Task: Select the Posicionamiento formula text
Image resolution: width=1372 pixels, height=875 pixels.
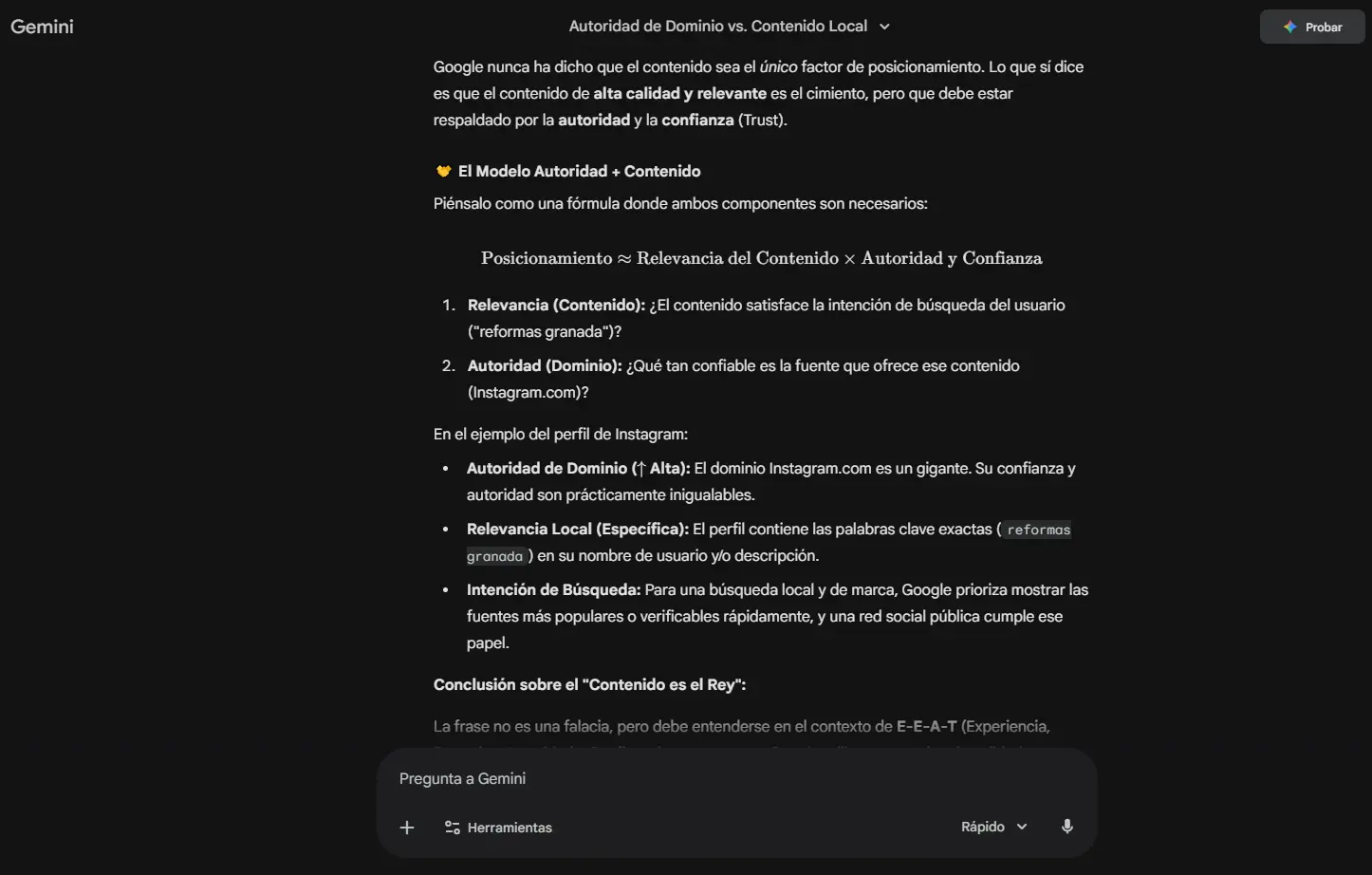Action: coord(760,257)
